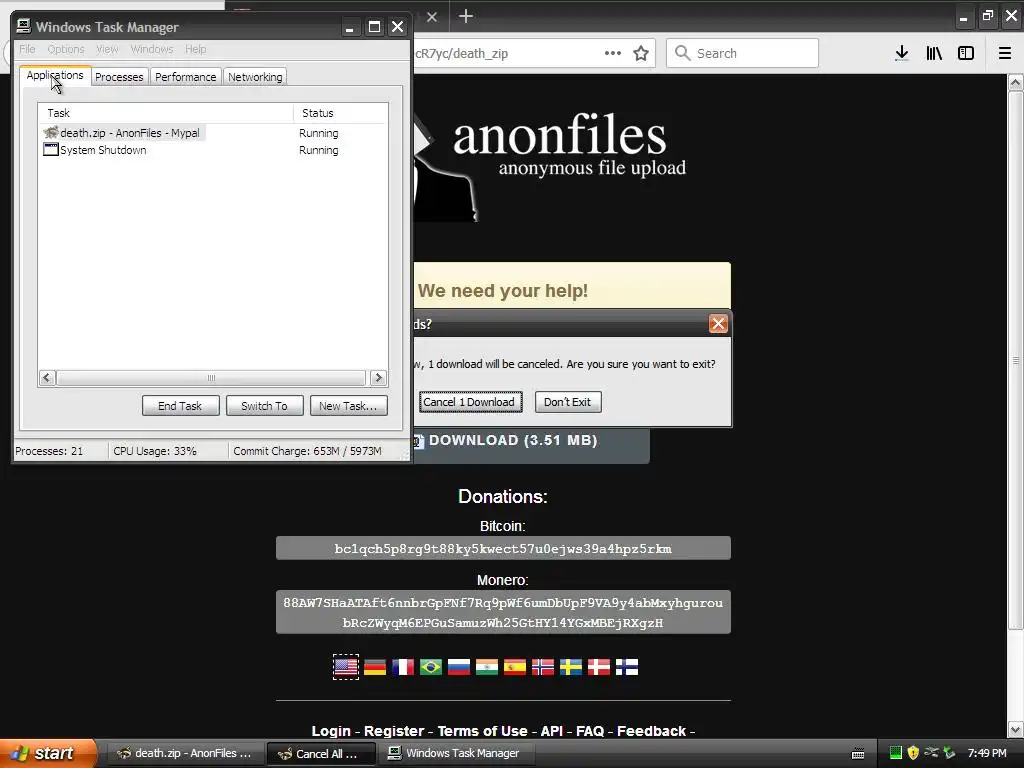Viewport: 1024px width, 768px height.
Task: Select the Danish flag language
Action: pos(599,667)
